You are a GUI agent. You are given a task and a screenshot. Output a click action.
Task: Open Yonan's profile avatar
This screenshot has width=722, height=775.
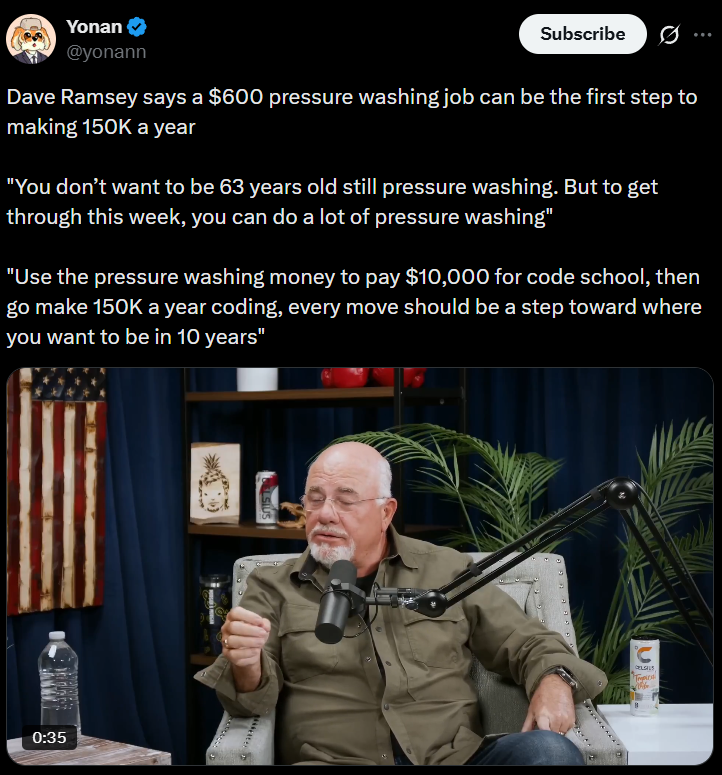pos(31,39)
